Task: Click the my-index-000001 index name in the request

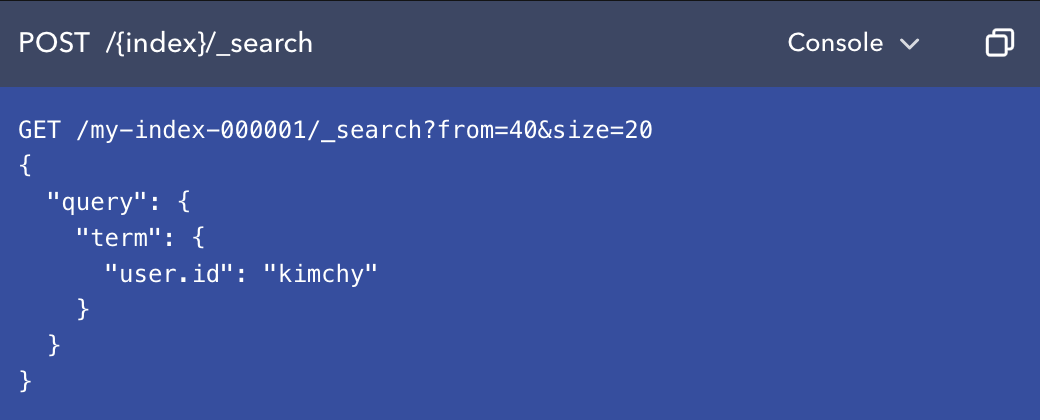Action: pyautogui.click(x=187, y=131)
